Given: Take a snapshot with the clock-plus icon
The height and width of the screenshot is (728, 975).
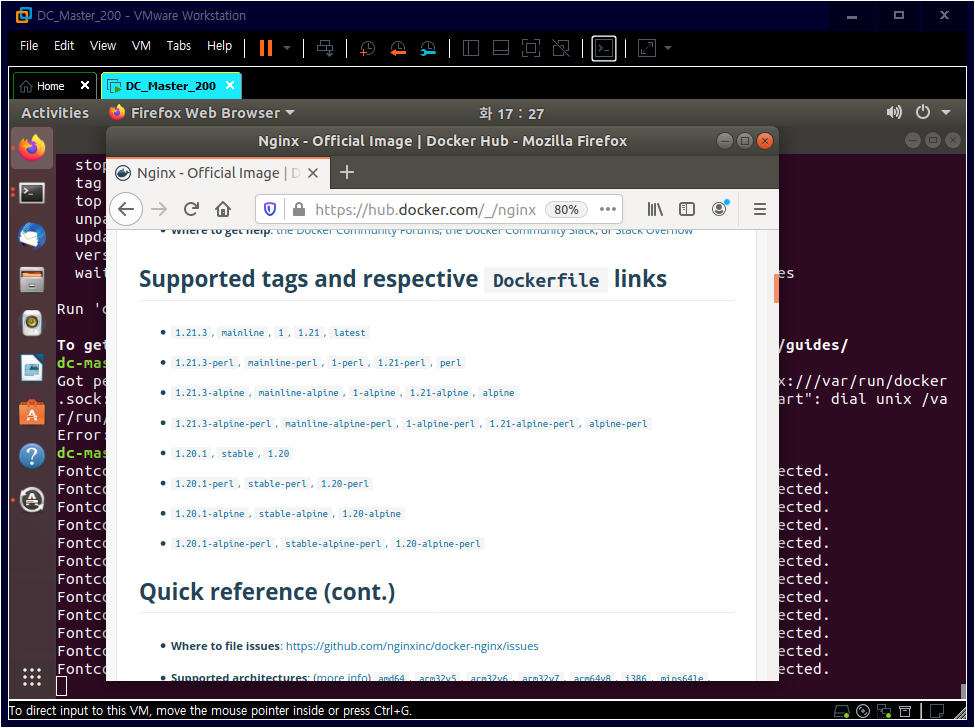Looking at the screenshot, I should [367, 48].
